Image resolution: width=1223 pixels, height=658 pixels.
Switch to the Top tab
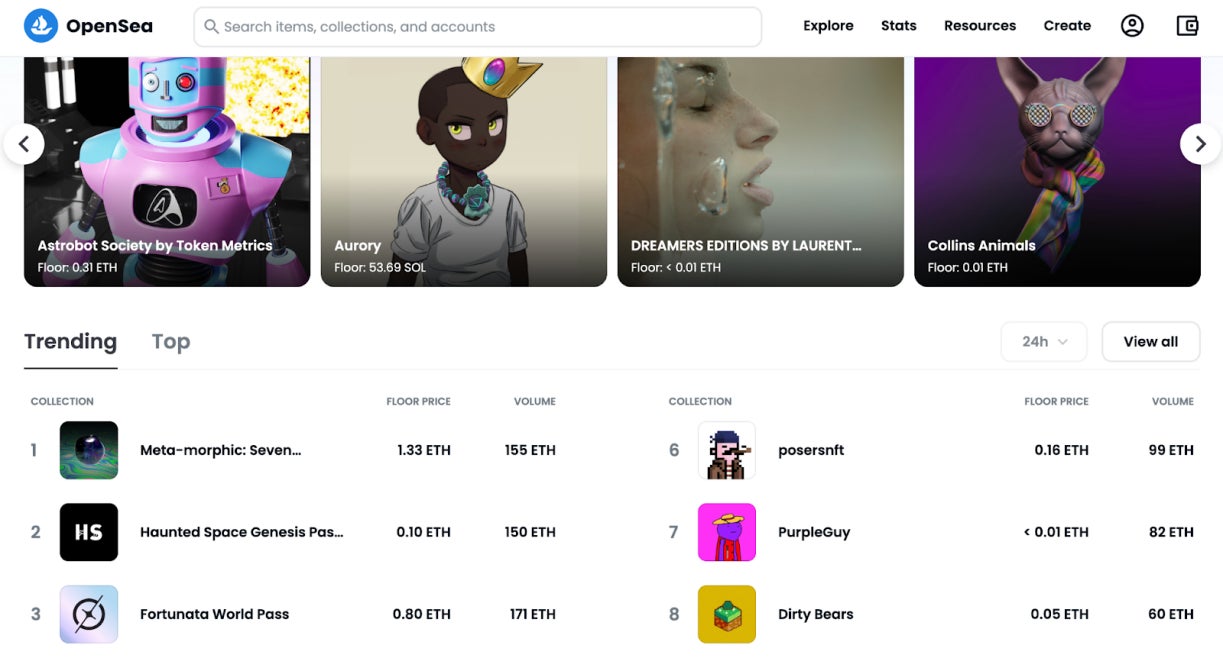tap(171, 342)
